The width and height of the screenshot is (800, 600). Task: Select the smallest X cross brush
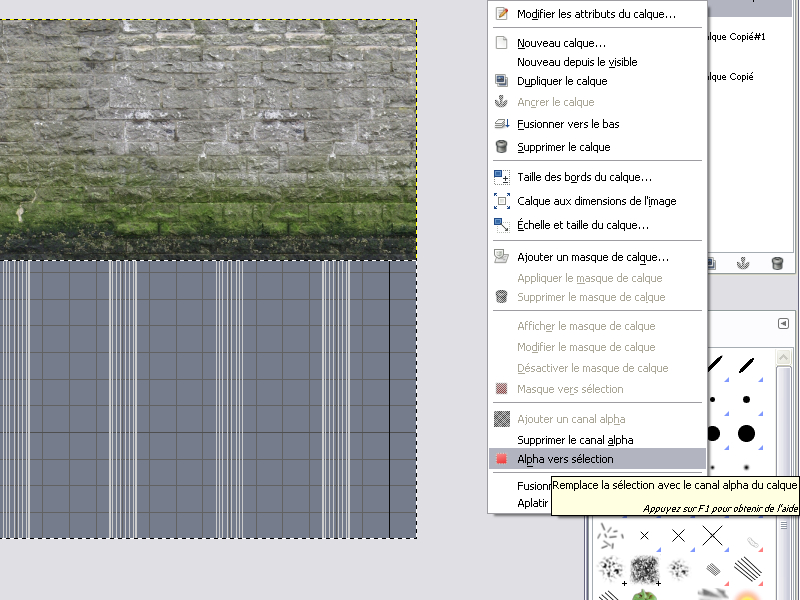click(x=644, y=535)
